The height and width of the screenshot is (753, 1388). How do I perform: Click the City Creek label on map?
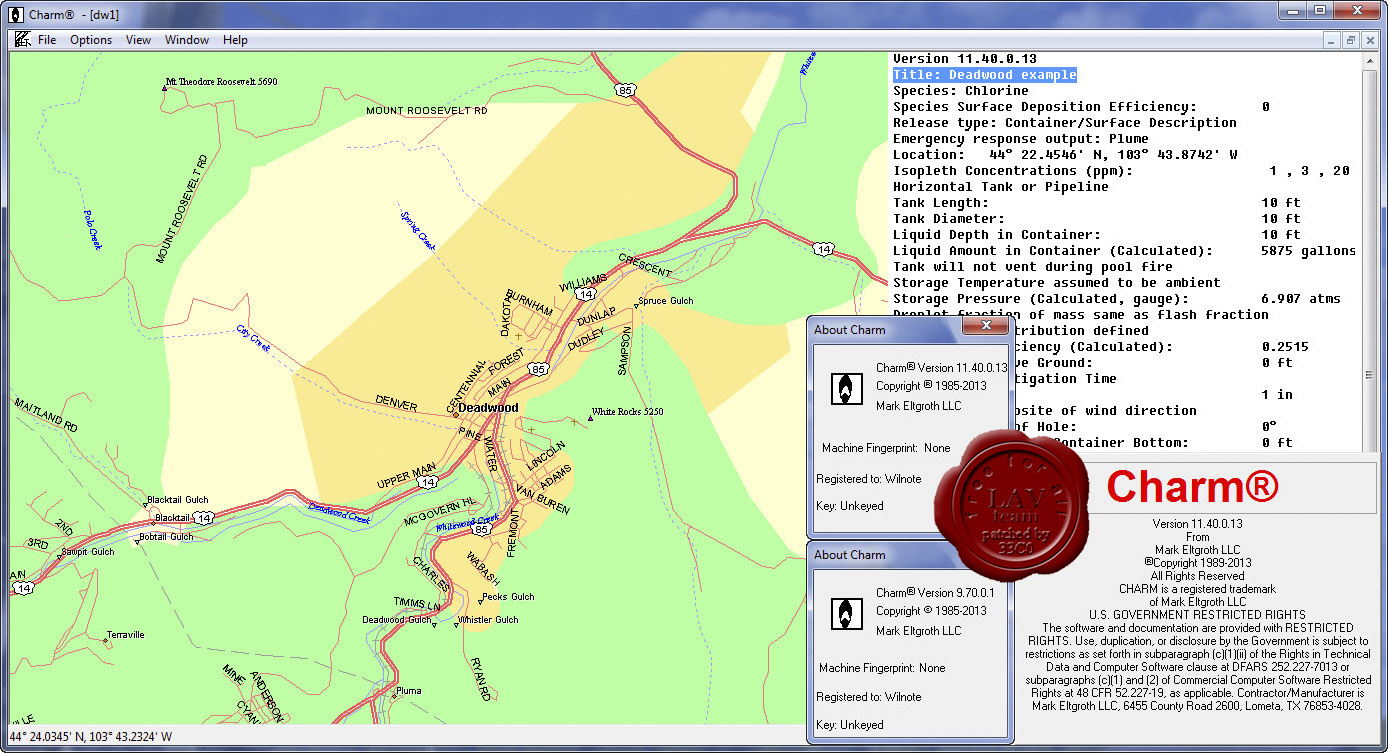[254, 337]
